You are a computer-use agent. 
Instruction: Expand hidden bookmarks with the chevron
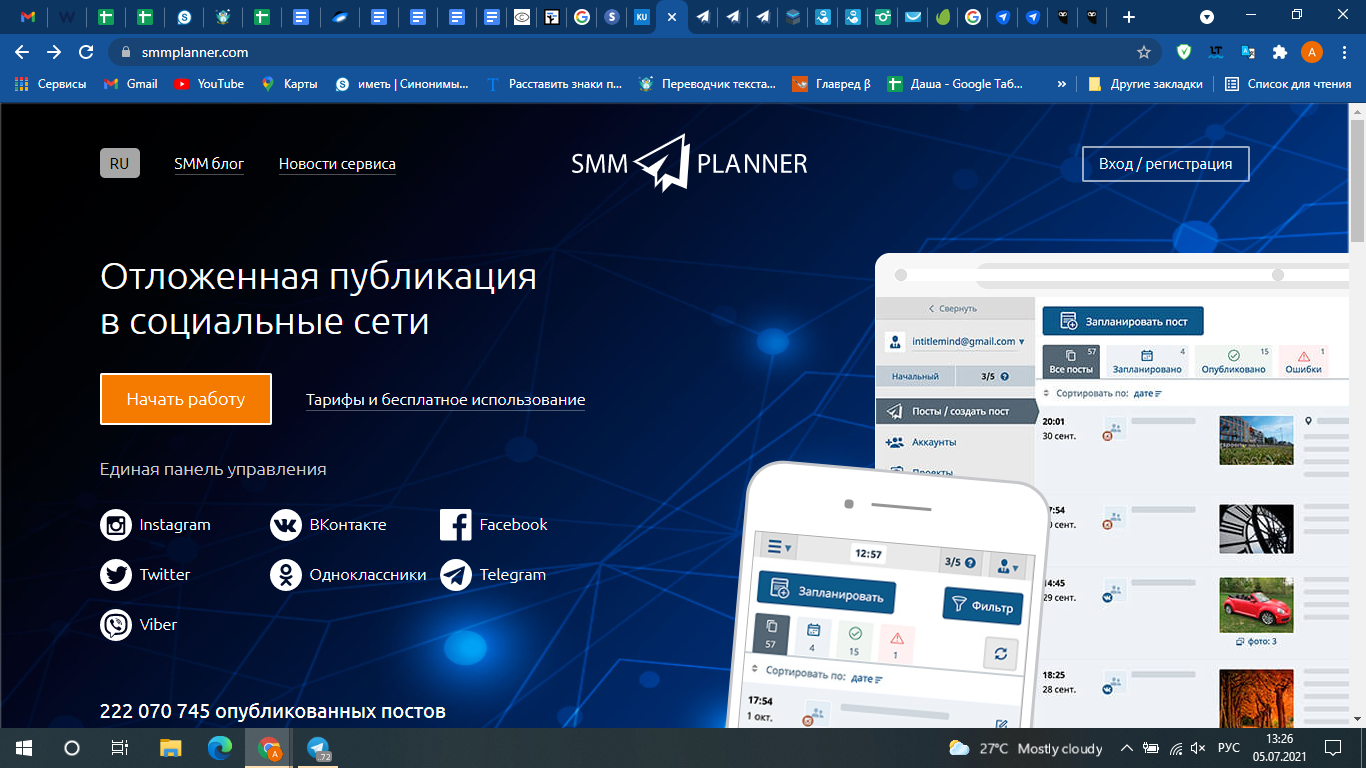click(x=1061, y=84)
